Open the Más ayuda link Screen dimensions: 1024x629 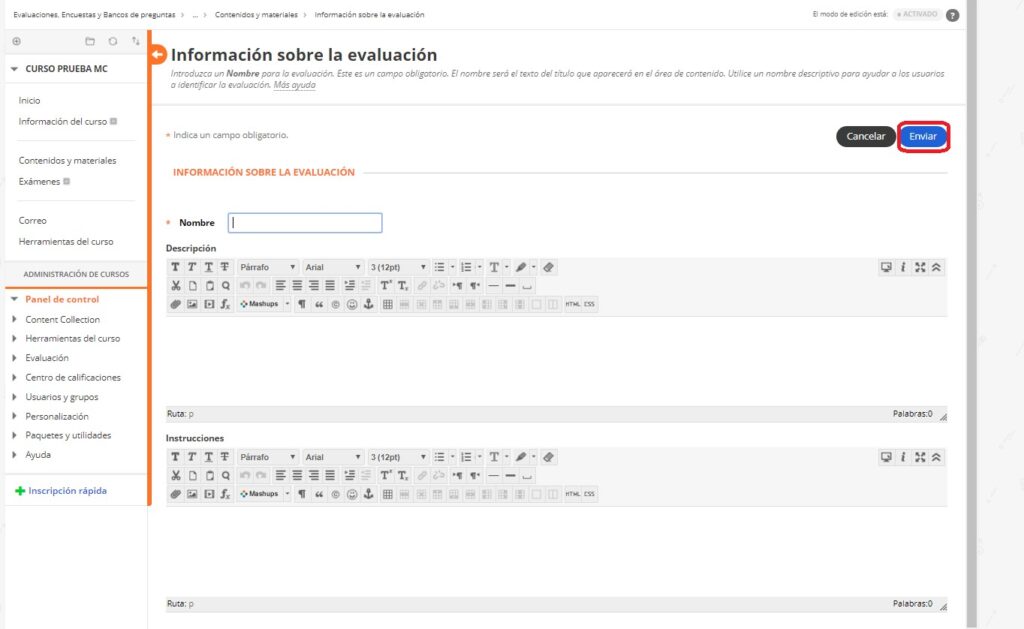coord(295,85)
